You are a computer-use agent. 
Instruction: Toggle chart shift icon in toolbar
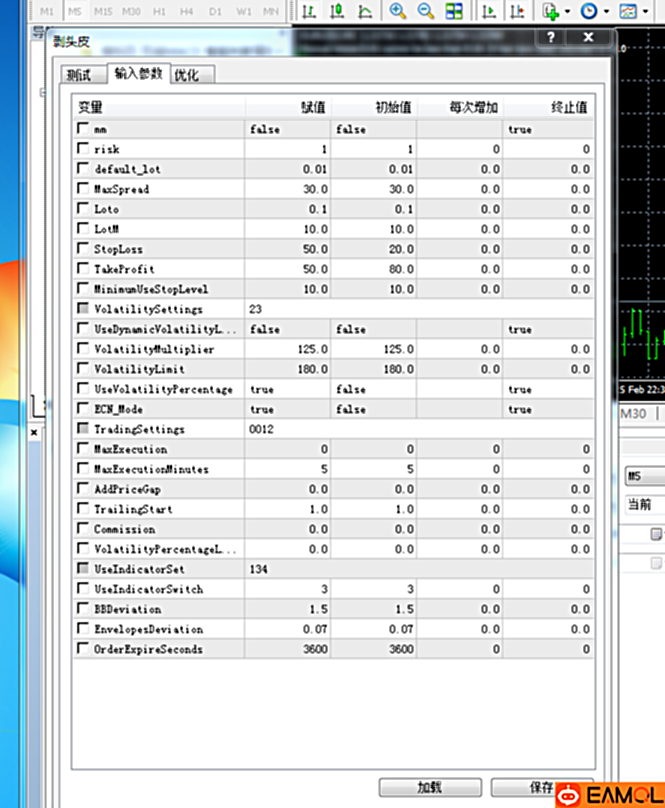(x=517, y=11)
